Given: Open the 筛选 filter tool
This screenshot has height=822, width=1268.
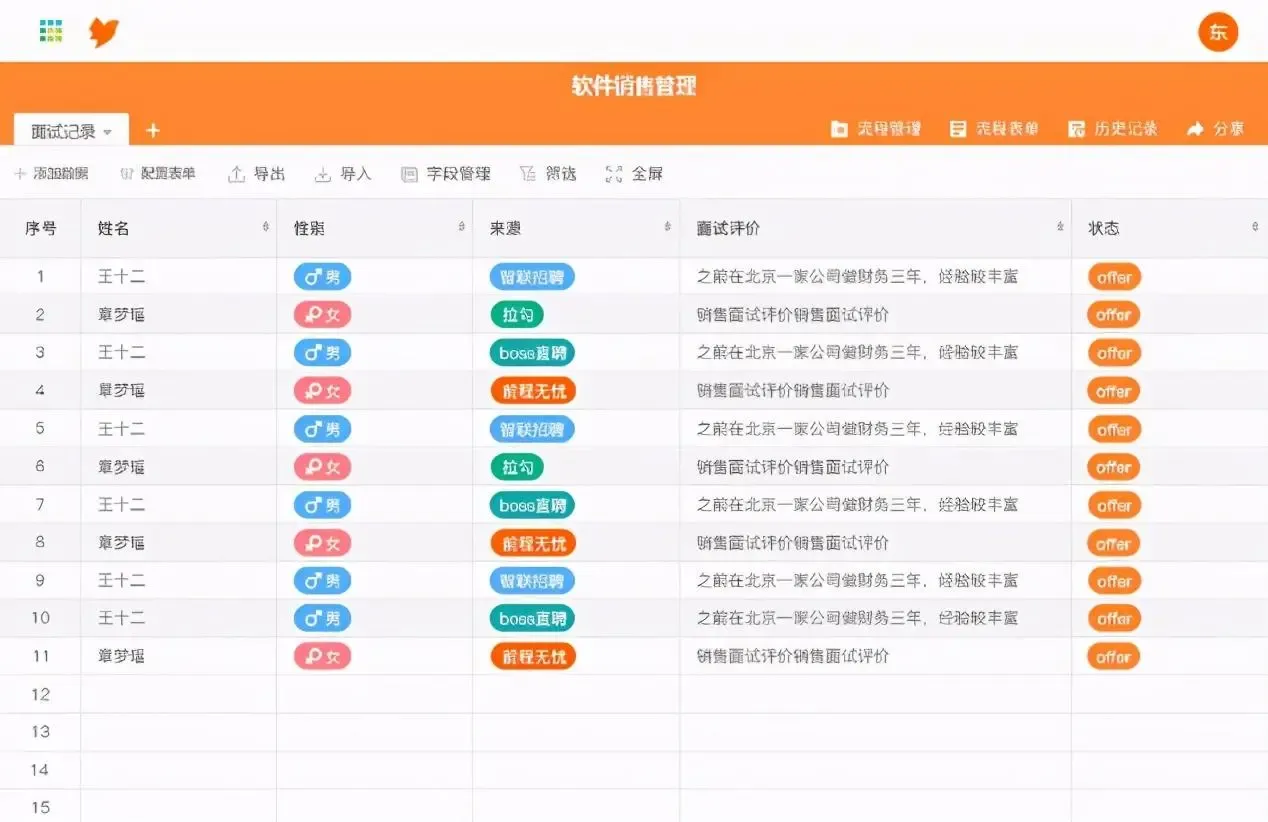Looking at the screenshot, I should click(x=548, y=173).
